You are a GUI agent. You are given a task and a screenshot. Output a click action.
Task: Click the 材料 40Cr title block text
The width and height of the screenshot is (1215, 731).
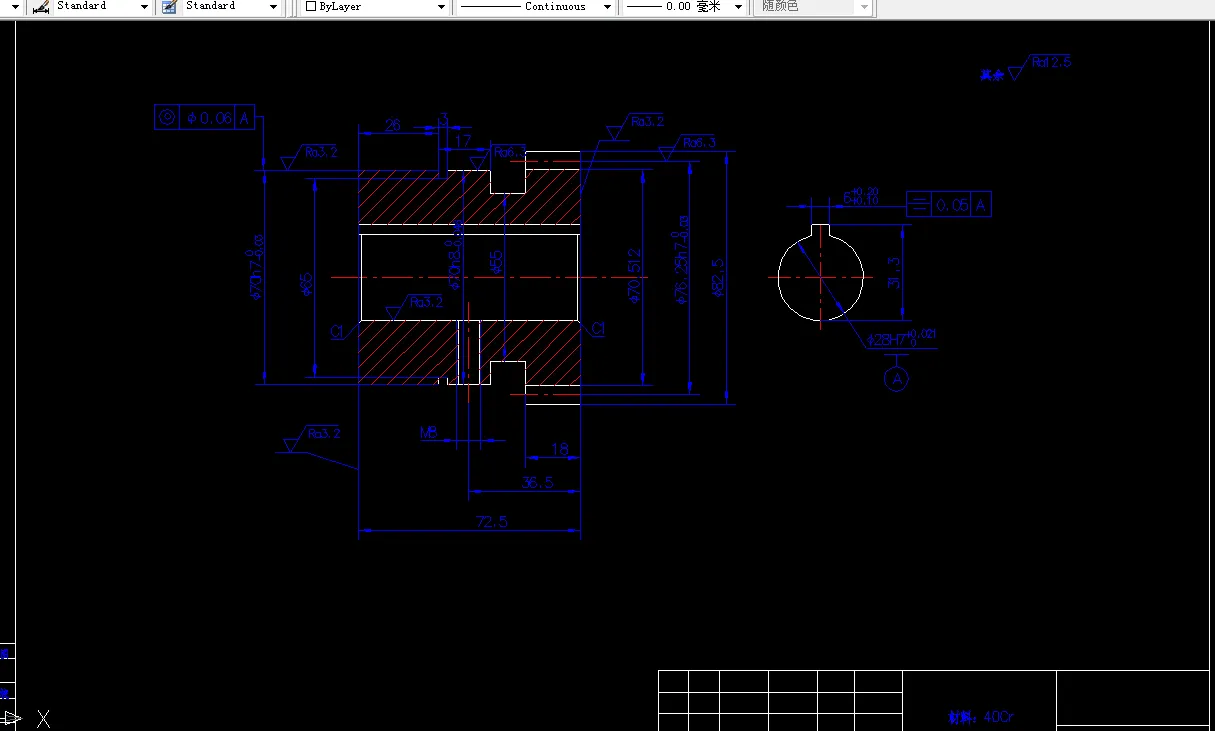978,716
